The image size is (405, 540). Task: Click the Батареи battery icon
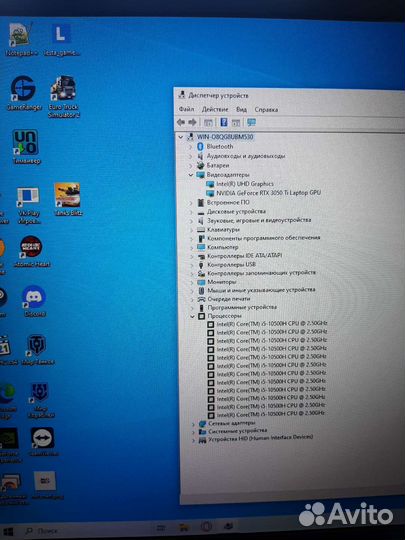click(x=200, y=165)
